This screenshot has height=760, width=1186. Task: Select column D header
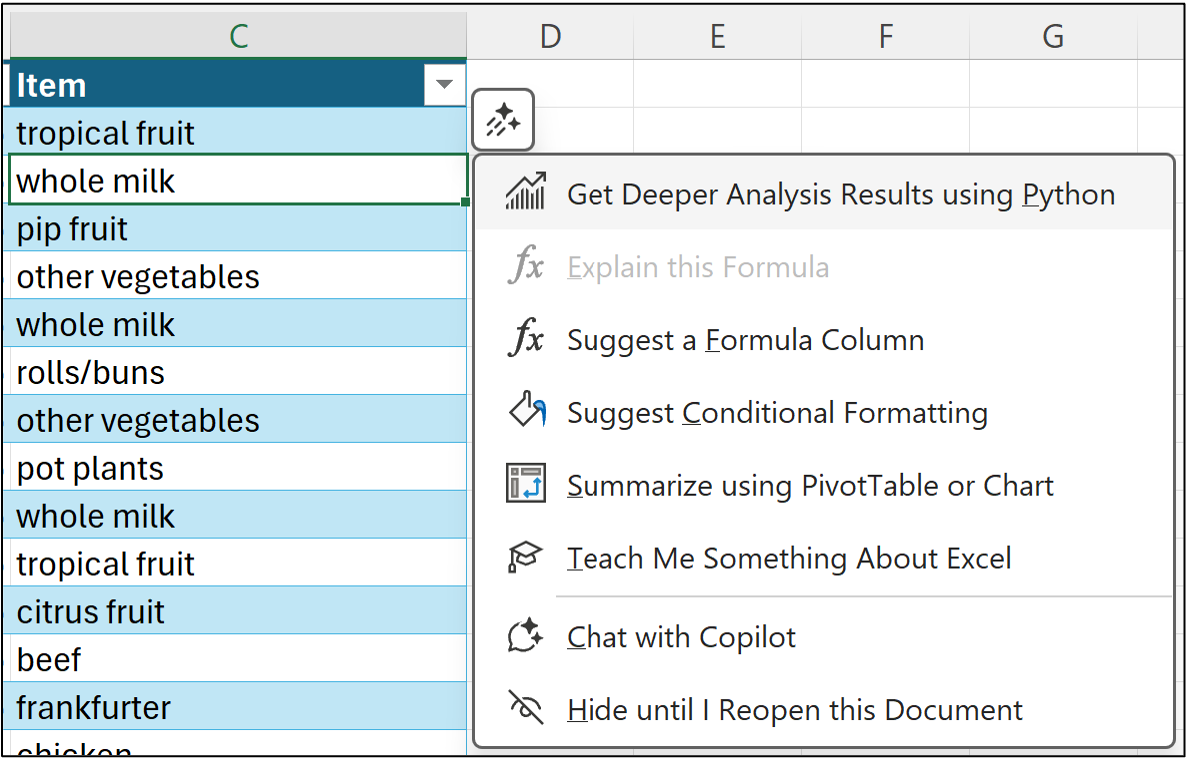pos(550,36)
